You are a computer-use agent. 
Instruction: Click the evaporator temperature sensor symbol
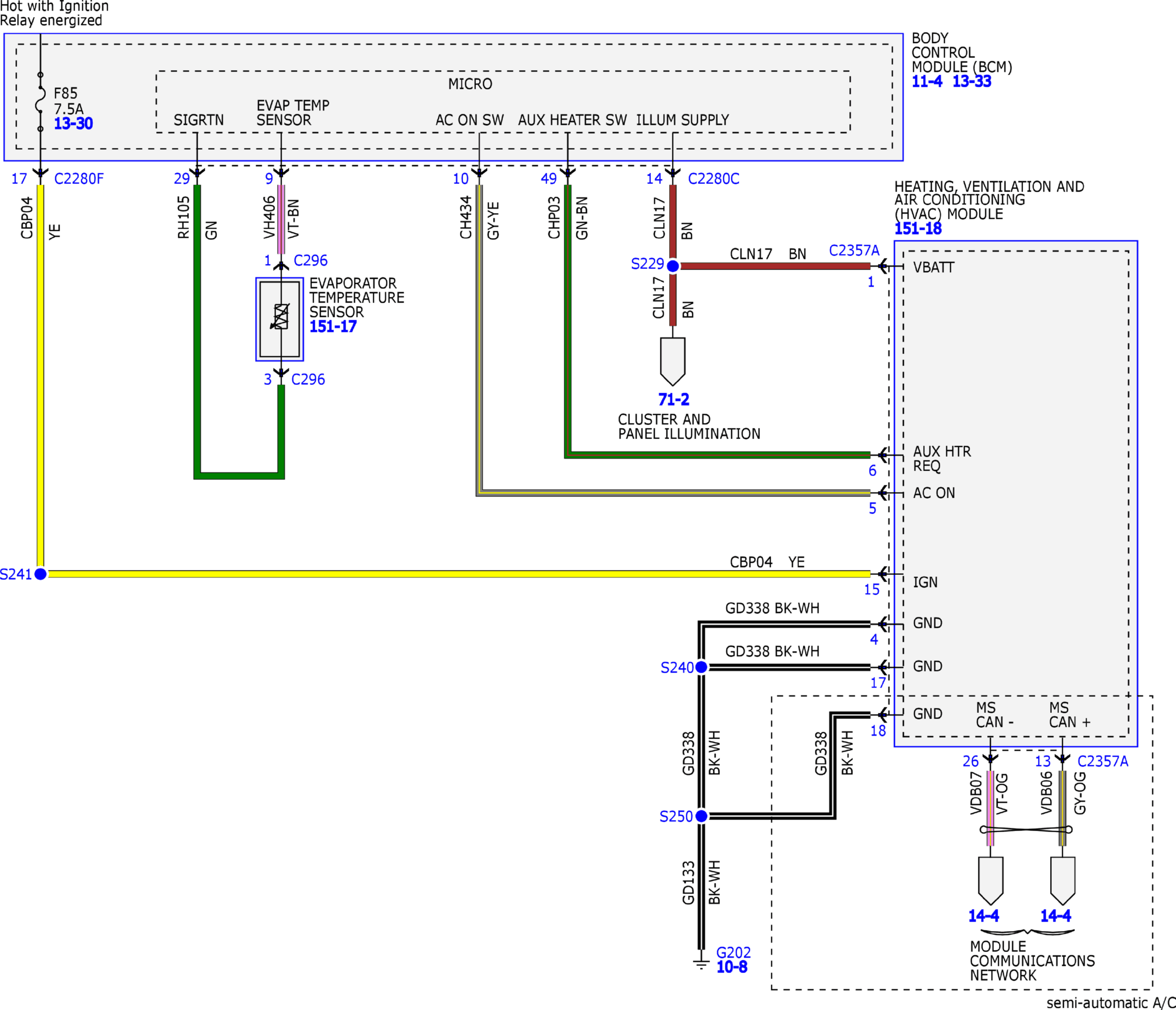(280, 319)
